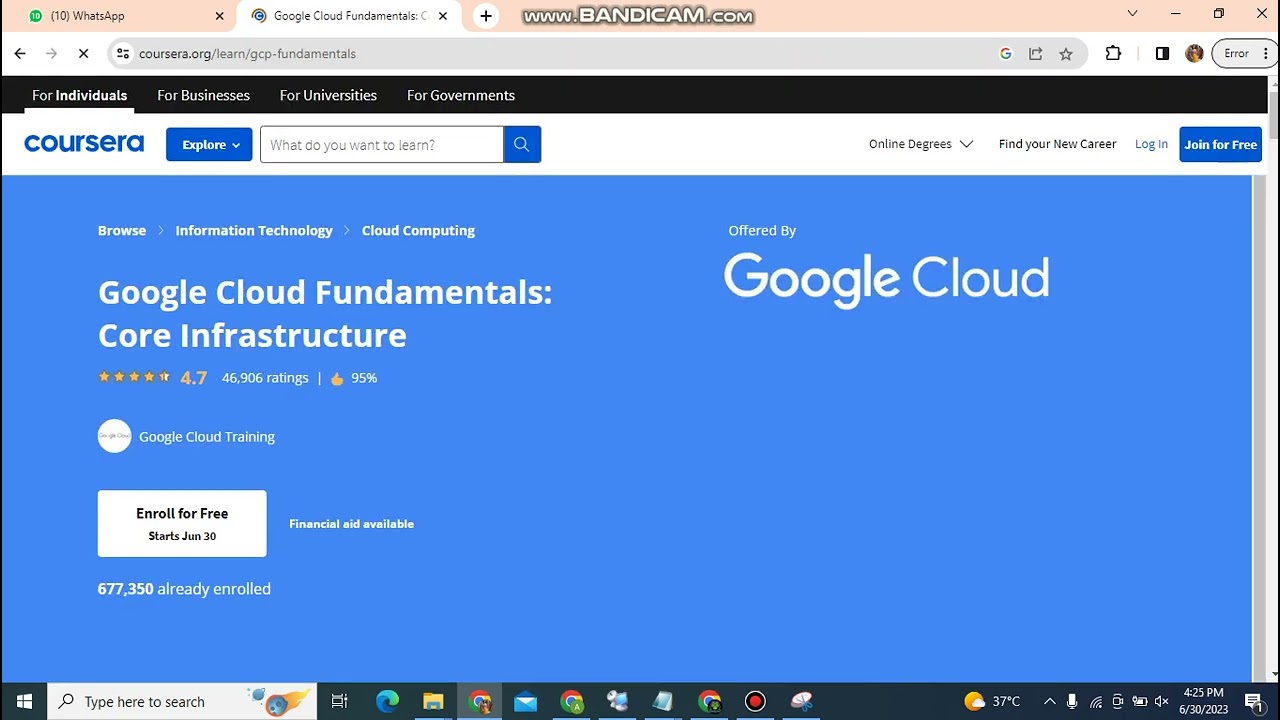Viewport: 1280px width, 720px height.
Task: Click '46,906 ratings' text
Action: click(x=265, y=378)
